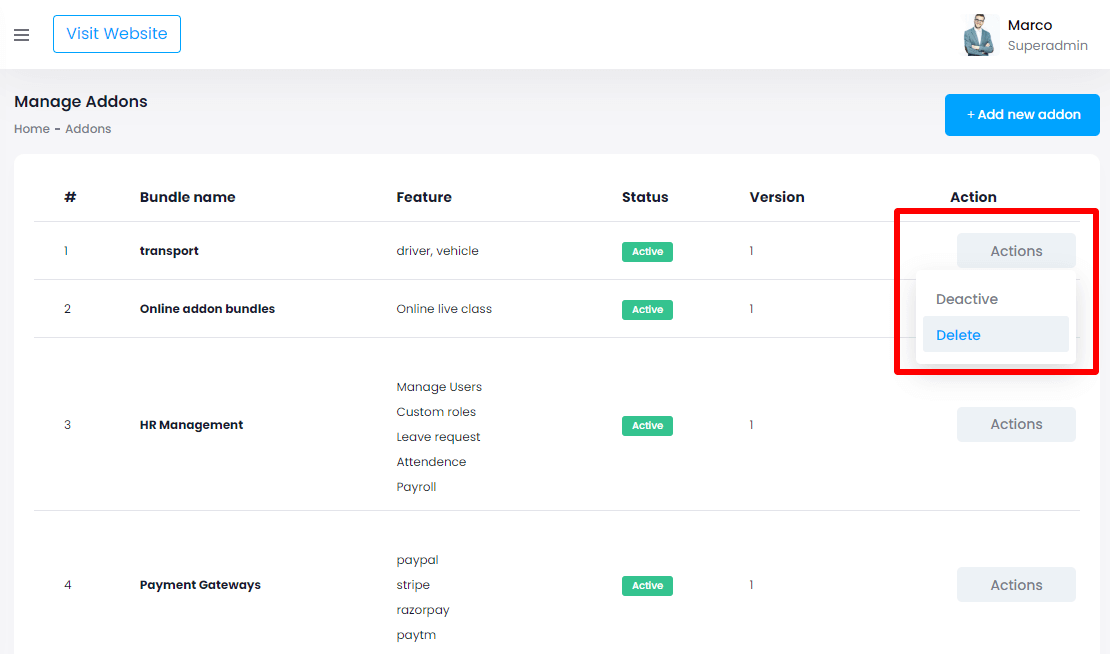
Task: Click the Add new addon button
Action: (x=1022, y=115)
